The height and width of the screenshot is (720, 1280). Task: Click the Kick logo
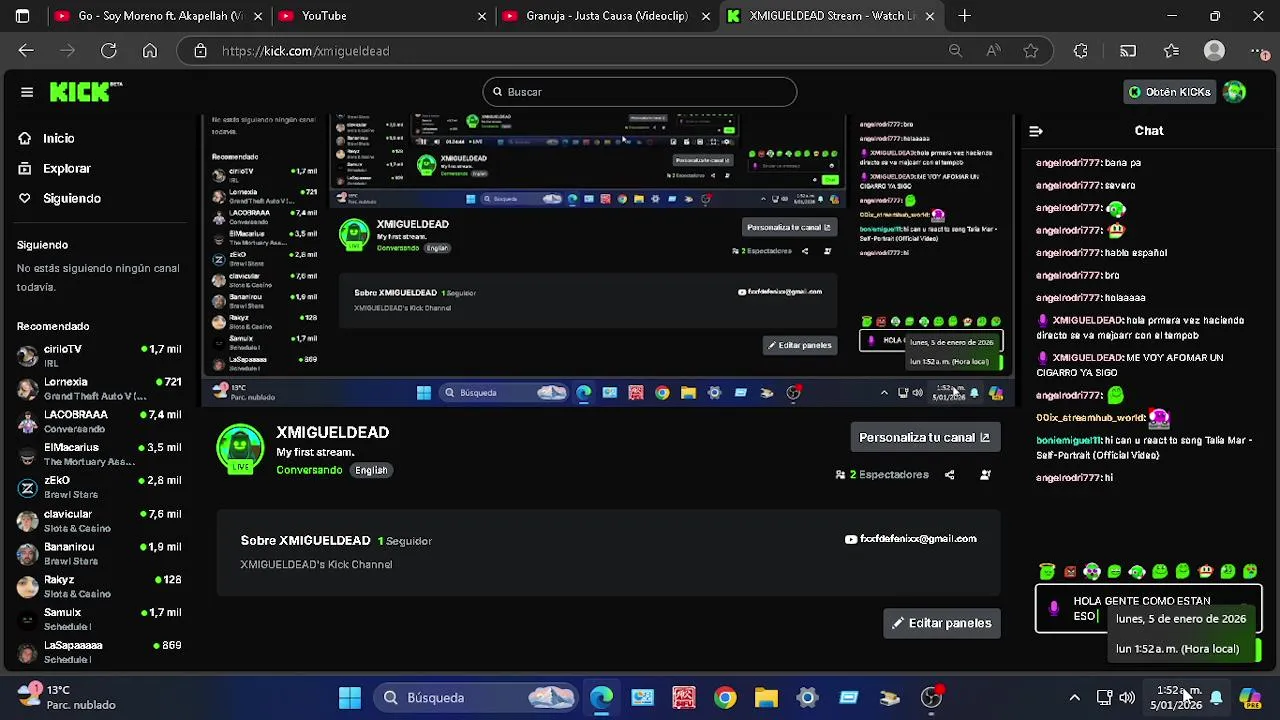pyautogui.click(x=86, y=91)
